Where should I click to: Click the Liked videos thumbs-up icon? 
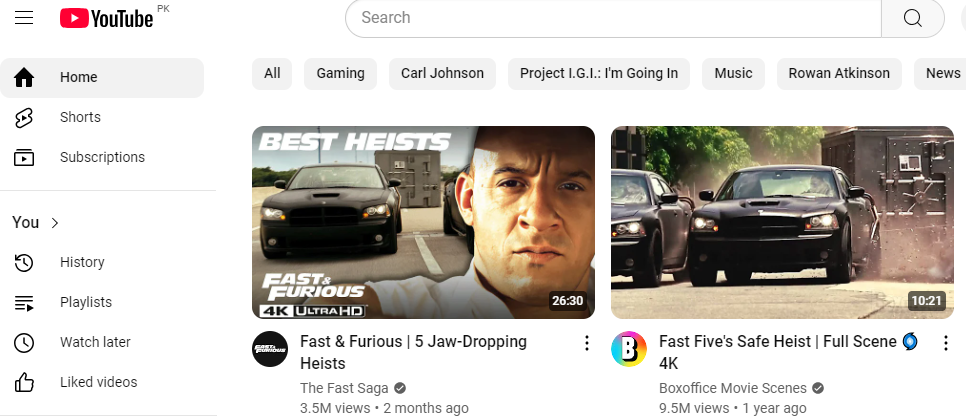pos(24,383)
